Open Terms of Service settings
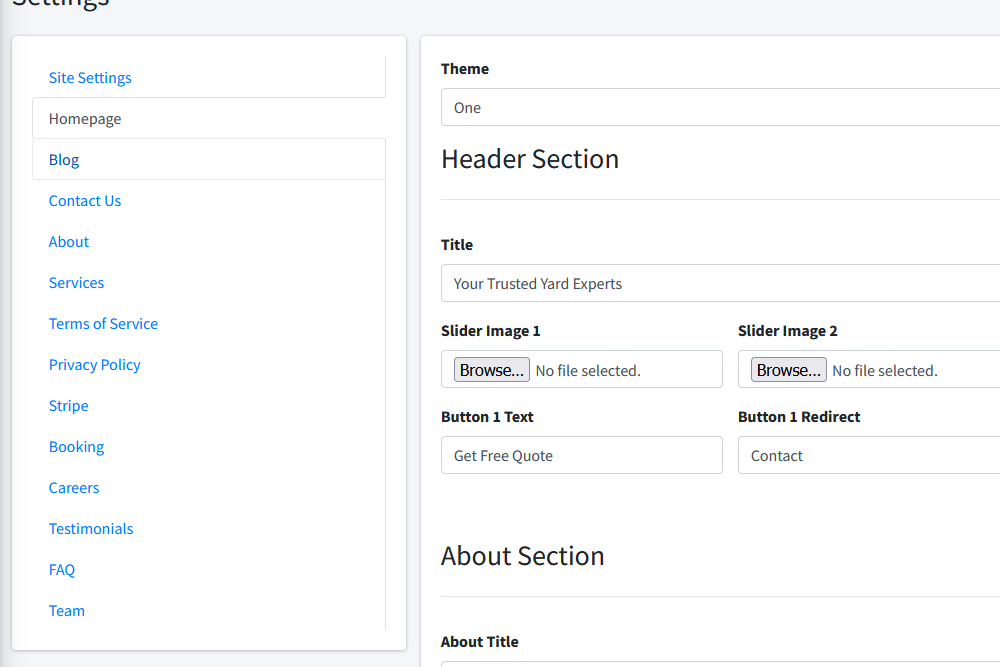Image resolution: width=1000 pixels, height=667 pixels. (103, 324)
